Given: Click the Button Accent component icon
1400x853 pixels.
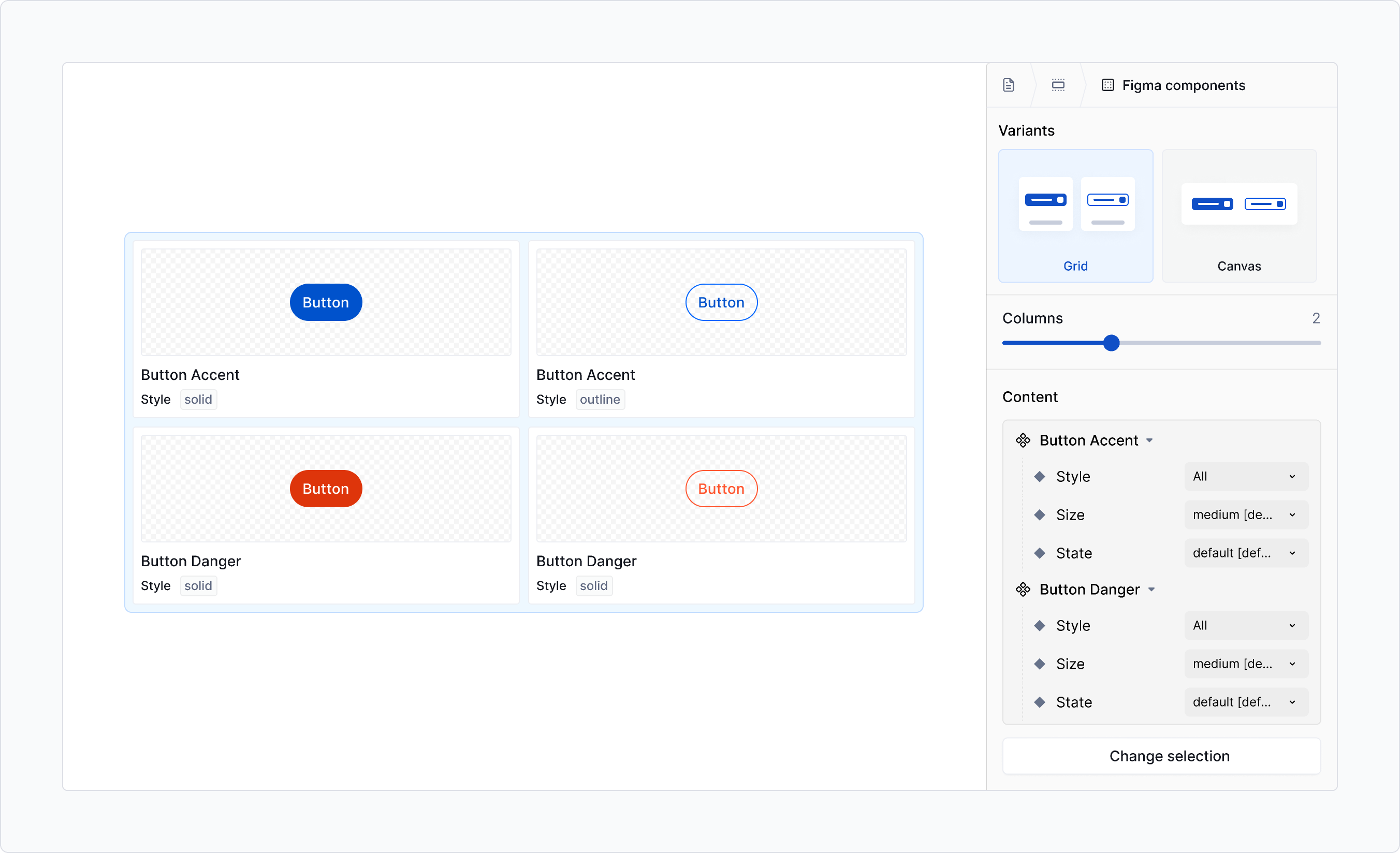Looking at the screenshot, I should click(x=1023, y=439).
